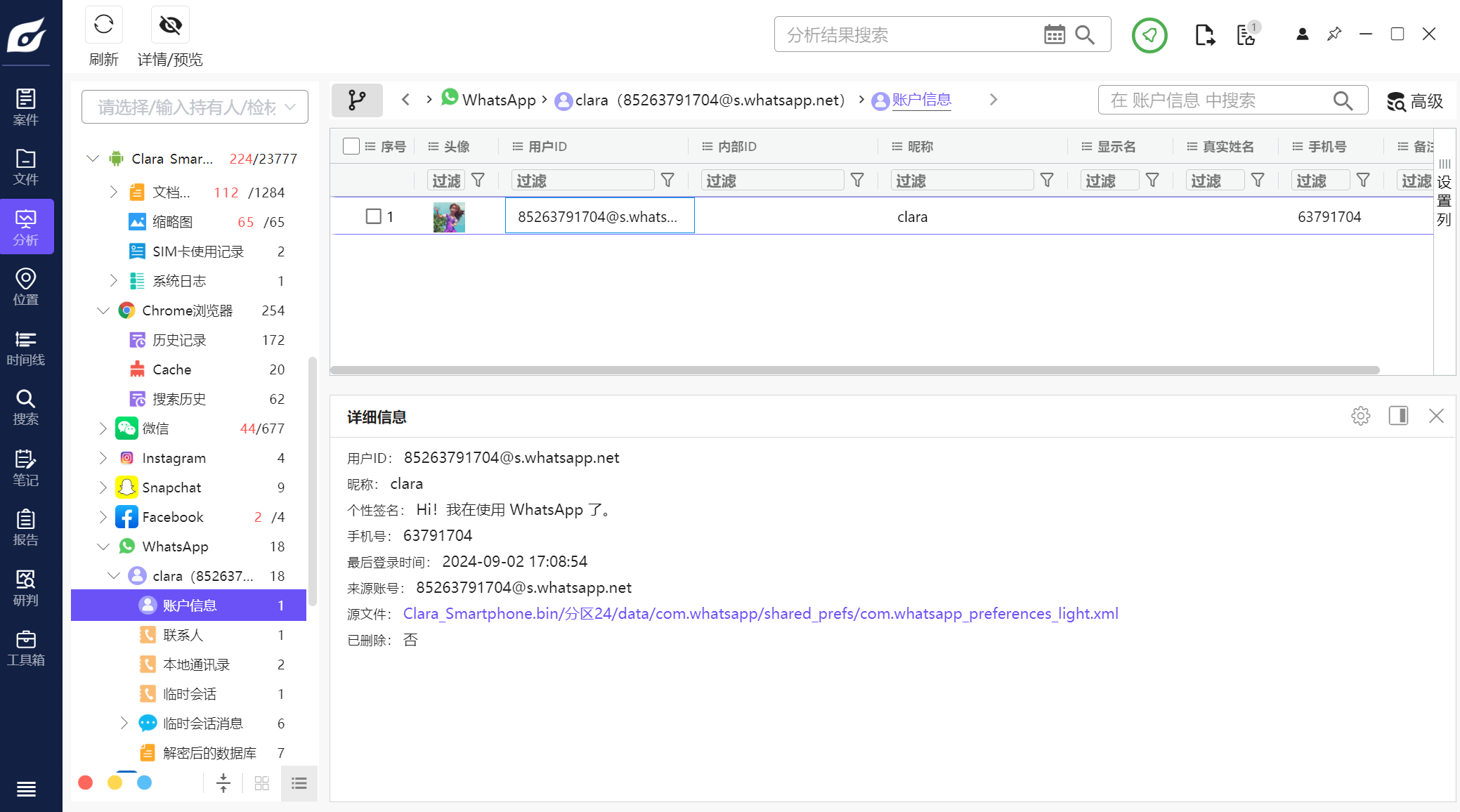Image resolution: width=1460 pixels, height=812 pixels.
Task: Check the row 1 checkbox
Action: (x=373, y=216)
